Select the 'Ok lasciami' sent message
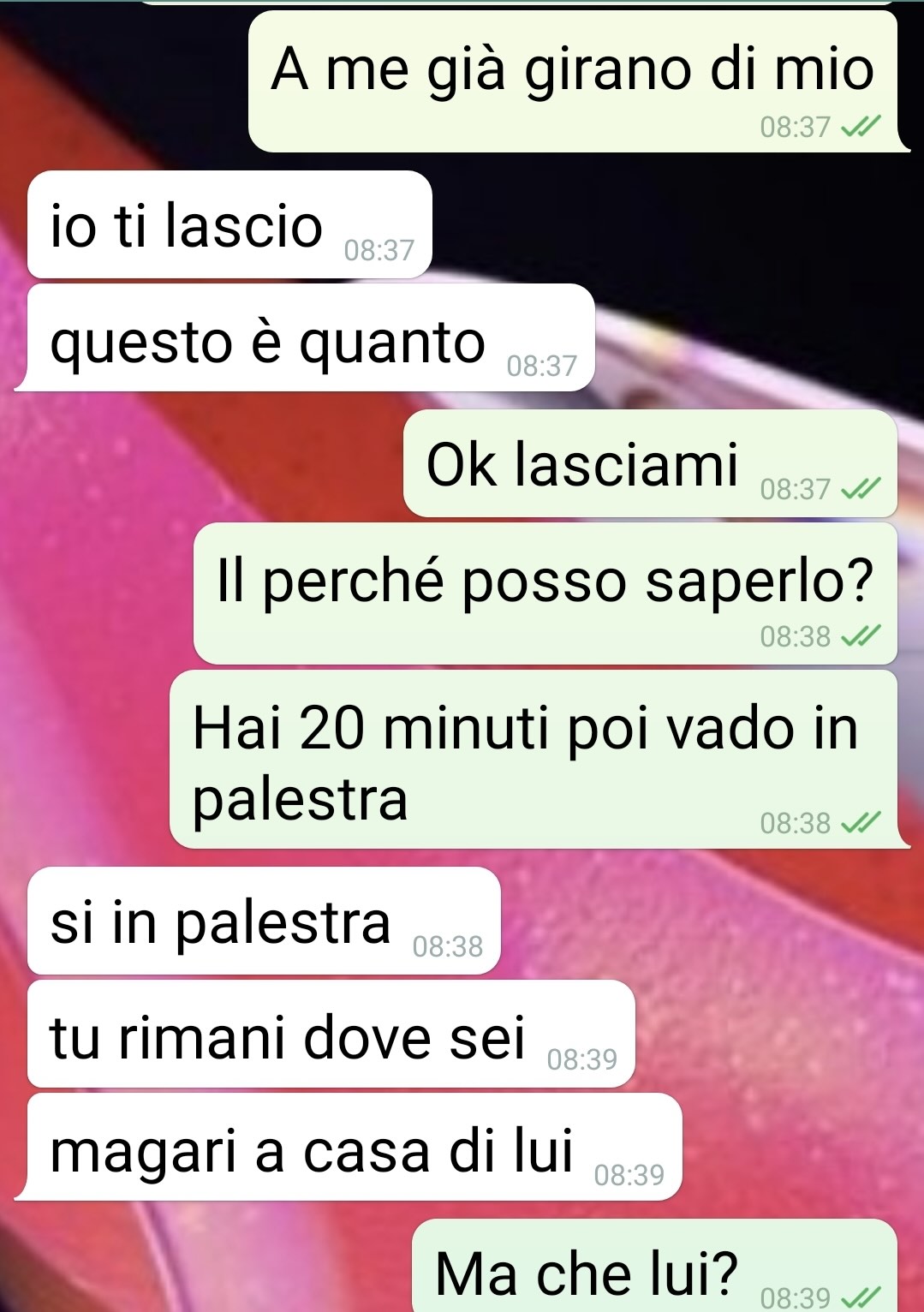The height and width of the screenshot is (1312, 924). (x=650, y=463)
